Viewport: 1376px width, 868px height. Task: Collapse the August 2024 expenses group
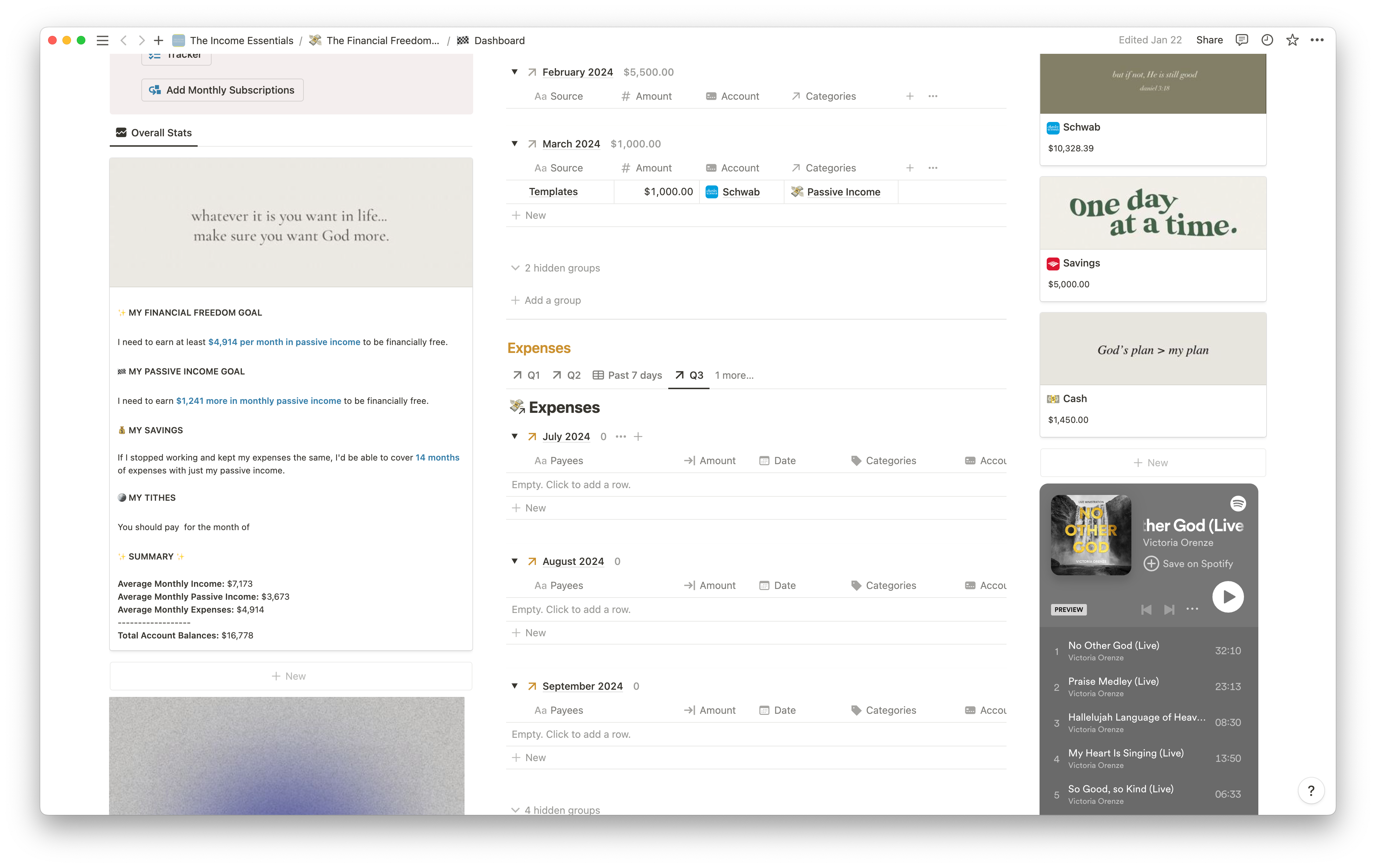[514, 561]
